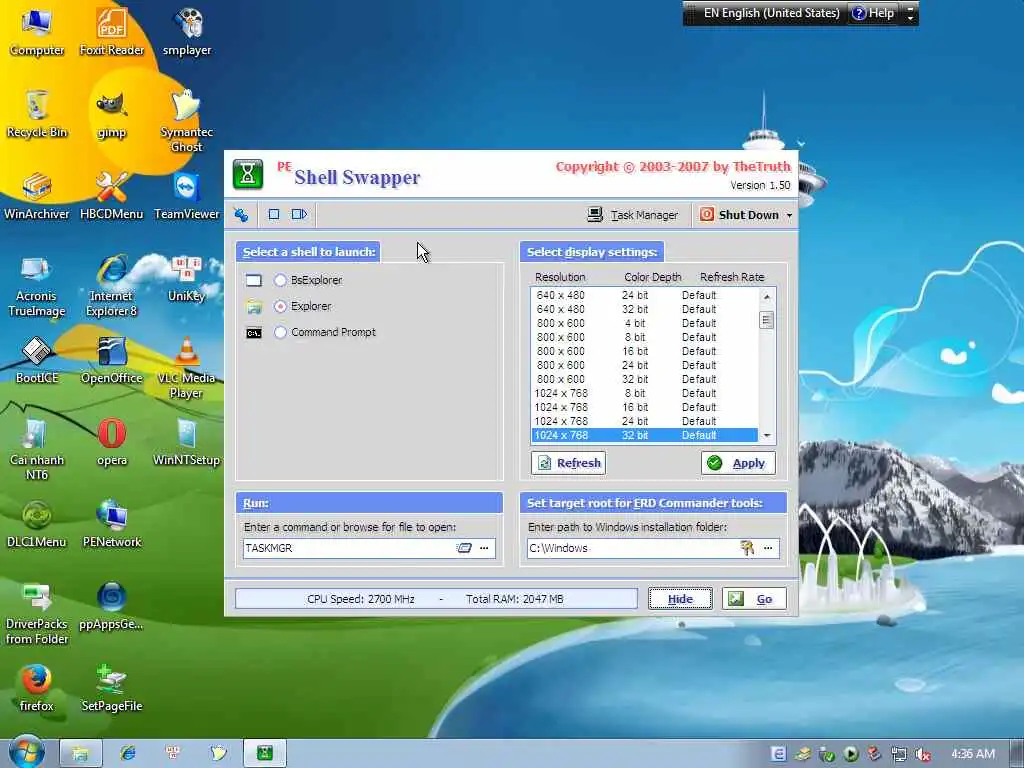Select the WinArchiver desktop icon

37,196
